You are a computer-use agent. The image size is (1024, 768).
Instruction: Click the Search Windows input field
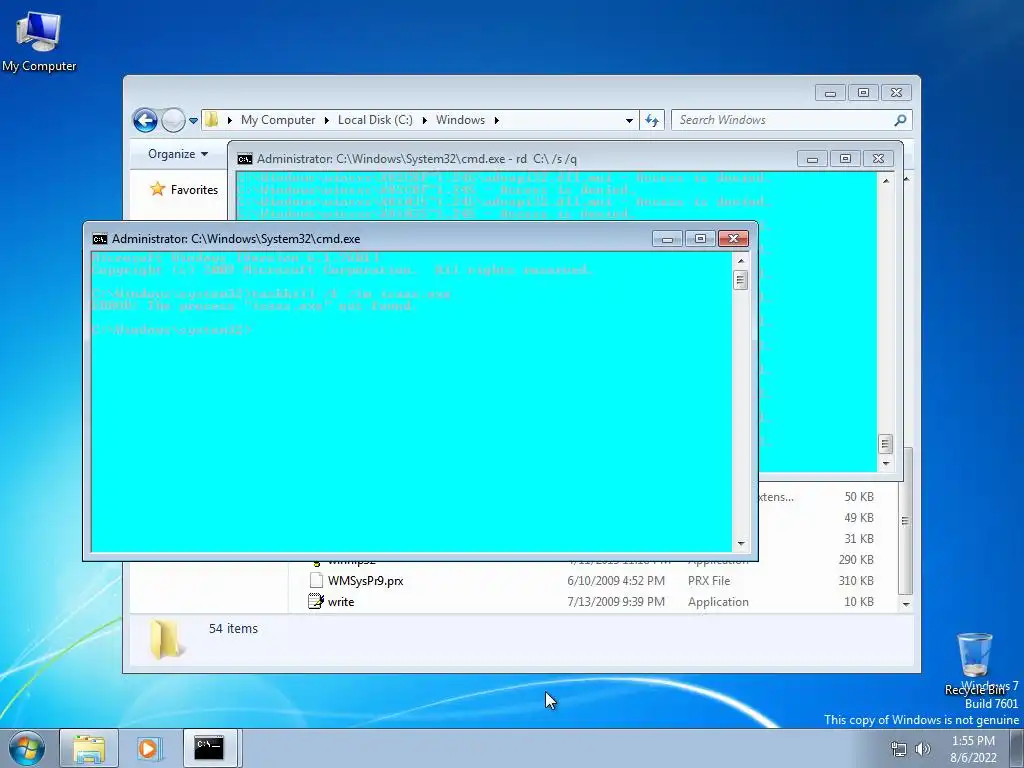click(784, 120)
